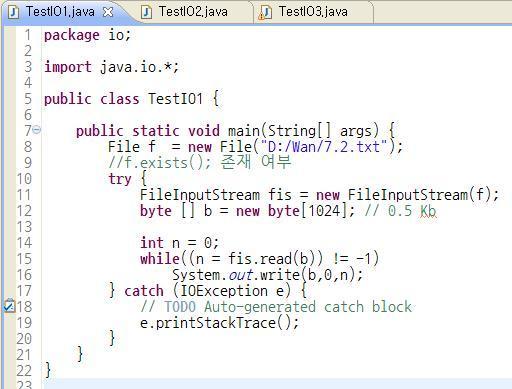This screenshot has height=389, width=512.
Task: Click 'File f' declaration on line 8
Action: coord(132,147)
